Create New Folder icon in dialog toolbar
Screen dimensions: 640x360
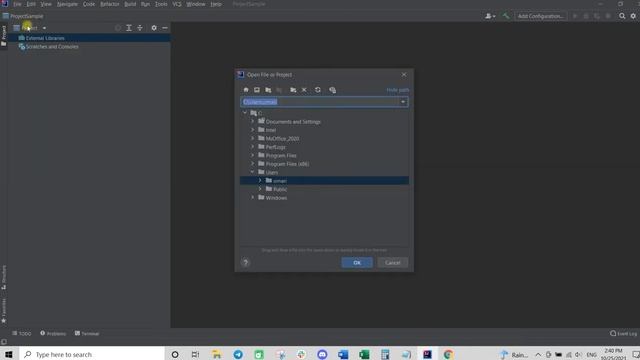click(293, 90)
